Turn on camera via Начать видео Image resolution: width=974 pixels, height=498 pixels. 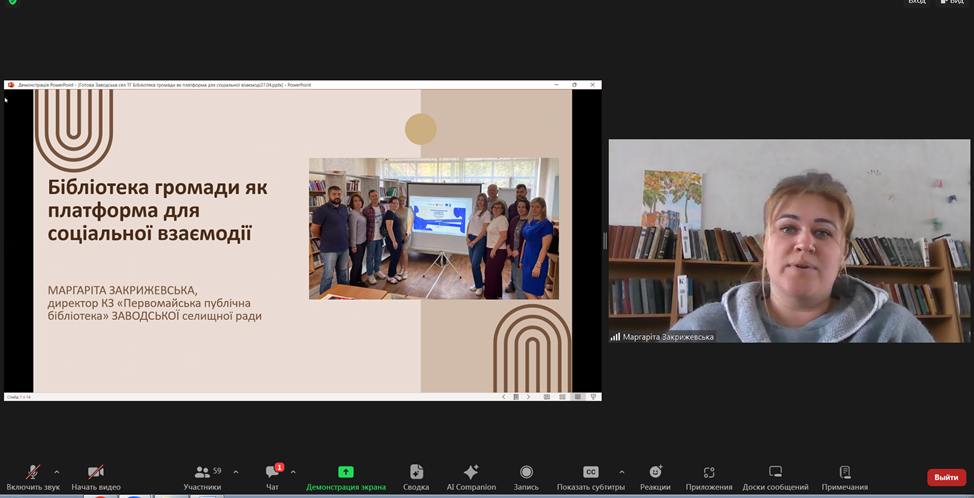[x=96, y=478]
